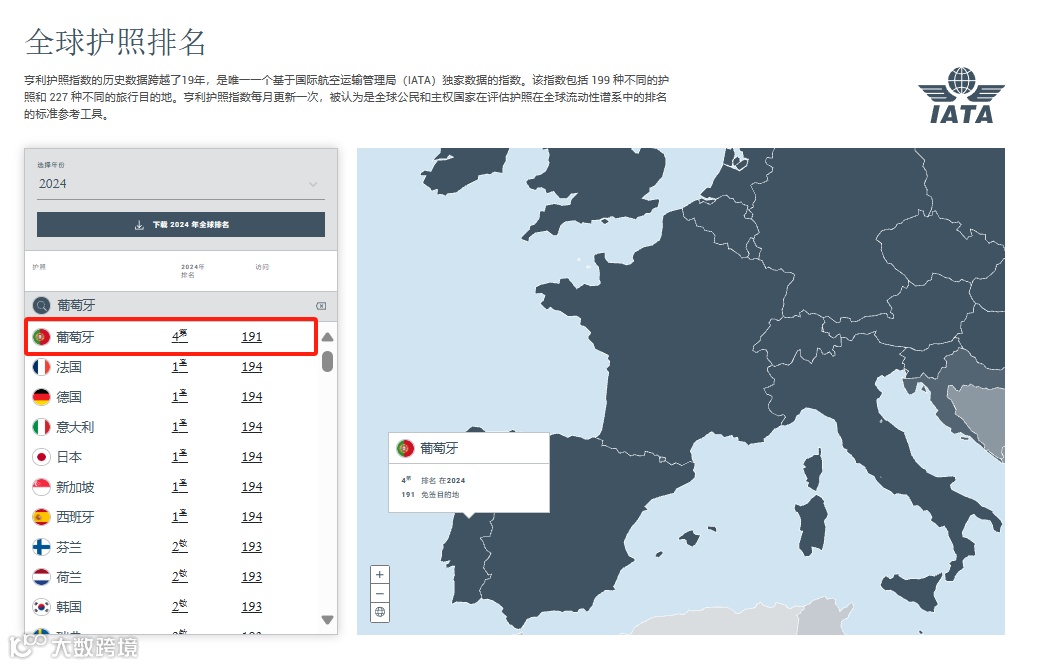The height and width of the screenshot is (666, 1062).
Task: Select the 德国 row name
Action: pyautogui.click(x=69, y=397)
